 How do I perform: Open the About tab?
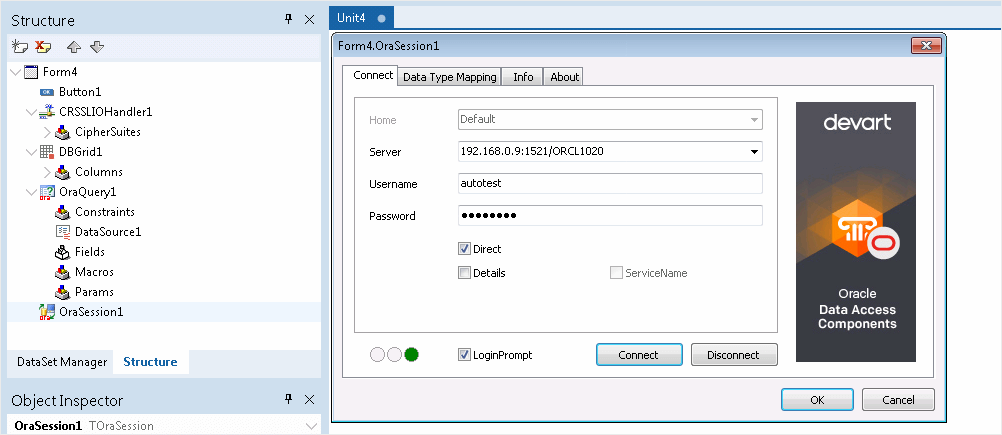[x=564, y=77]
